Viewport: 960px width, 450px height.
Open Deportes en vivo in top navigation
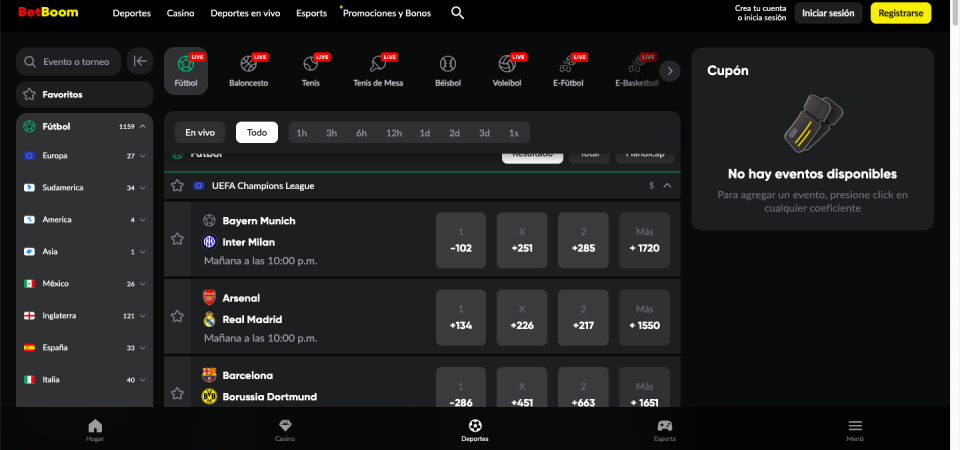point(246,13)
